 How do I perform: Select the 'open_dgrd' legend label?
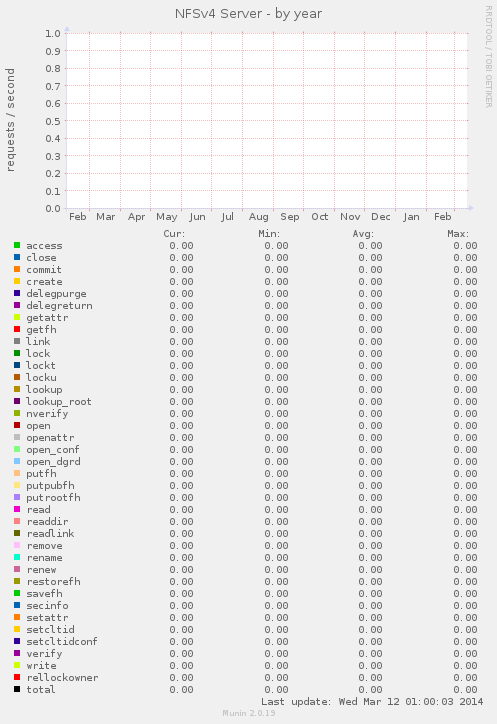(53, 462)
